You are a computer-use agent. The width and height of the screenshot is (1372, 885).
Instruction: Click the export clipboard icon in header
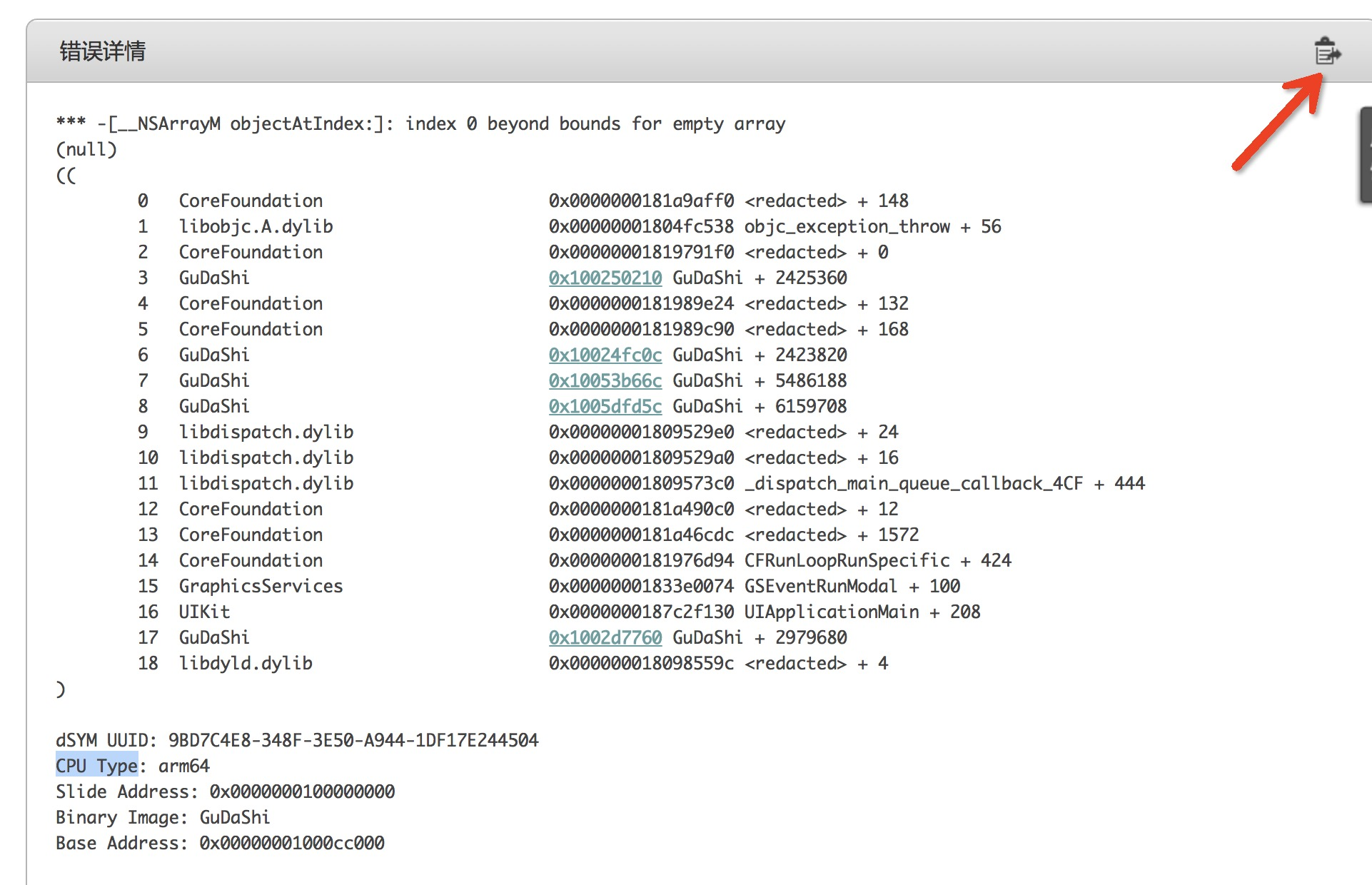(x=1326, y=51)
